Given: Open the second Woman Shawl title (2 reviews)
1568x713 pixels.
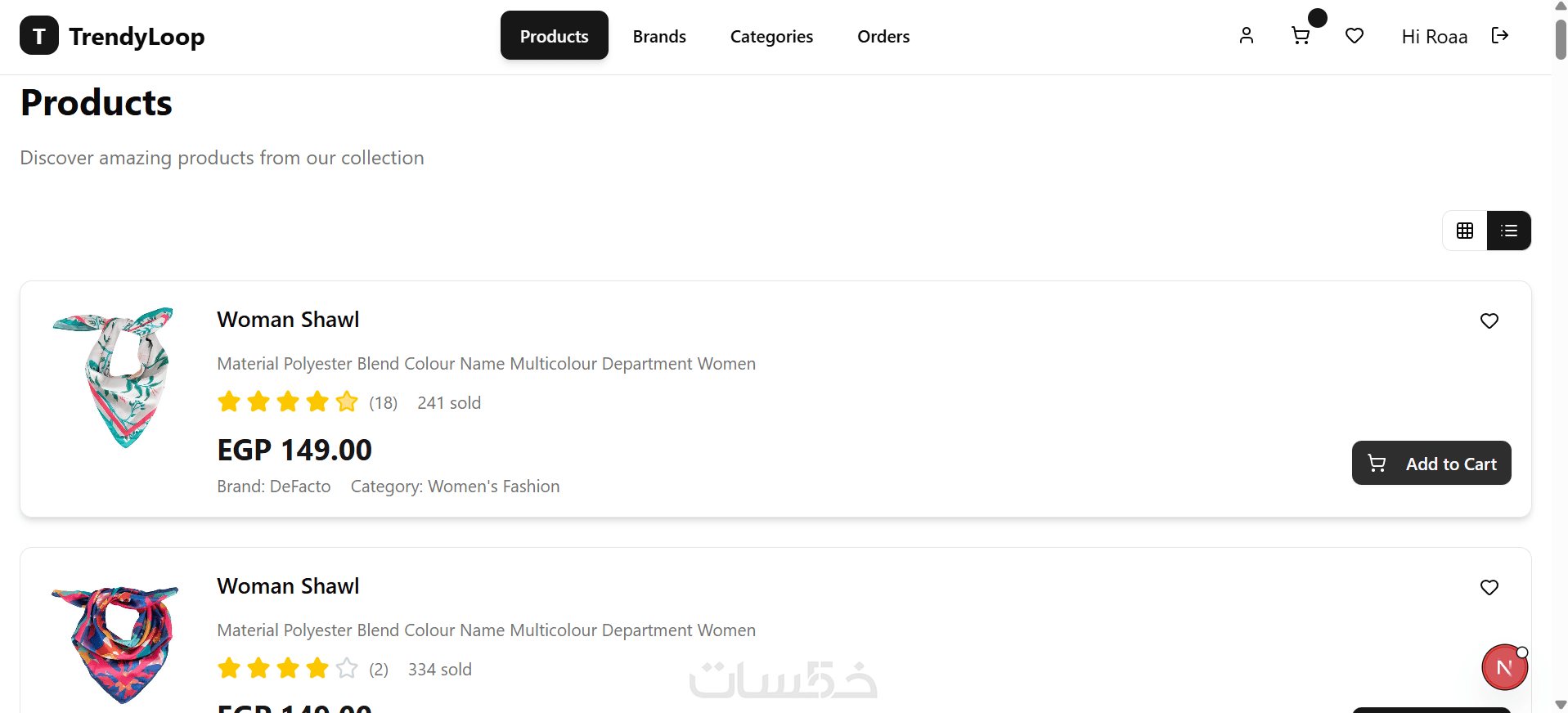Looking at the screenshot, I should [288, 586].
